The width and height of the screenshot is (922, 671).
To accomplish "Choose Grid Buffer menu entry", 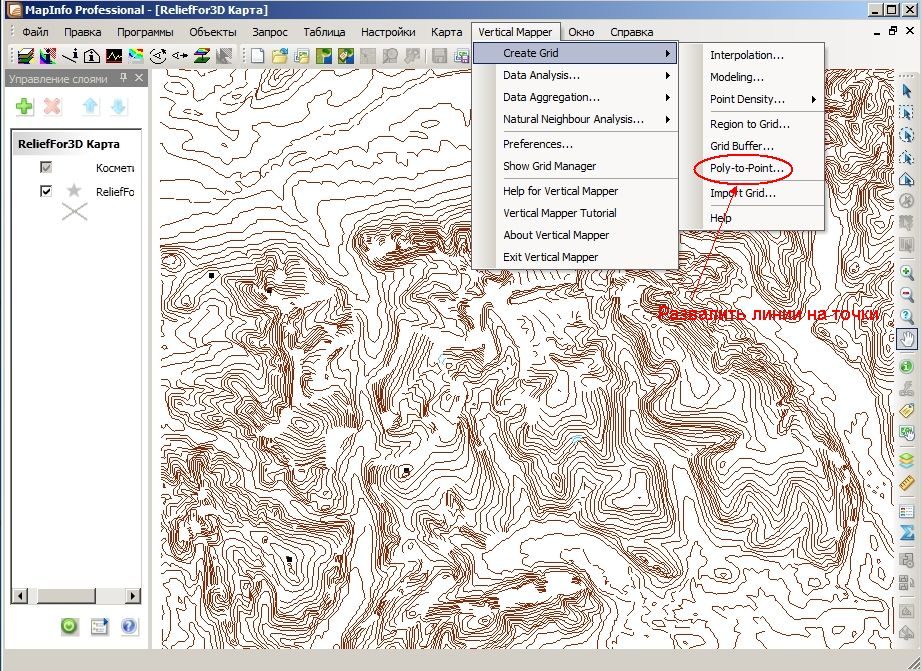I will 741,146.
